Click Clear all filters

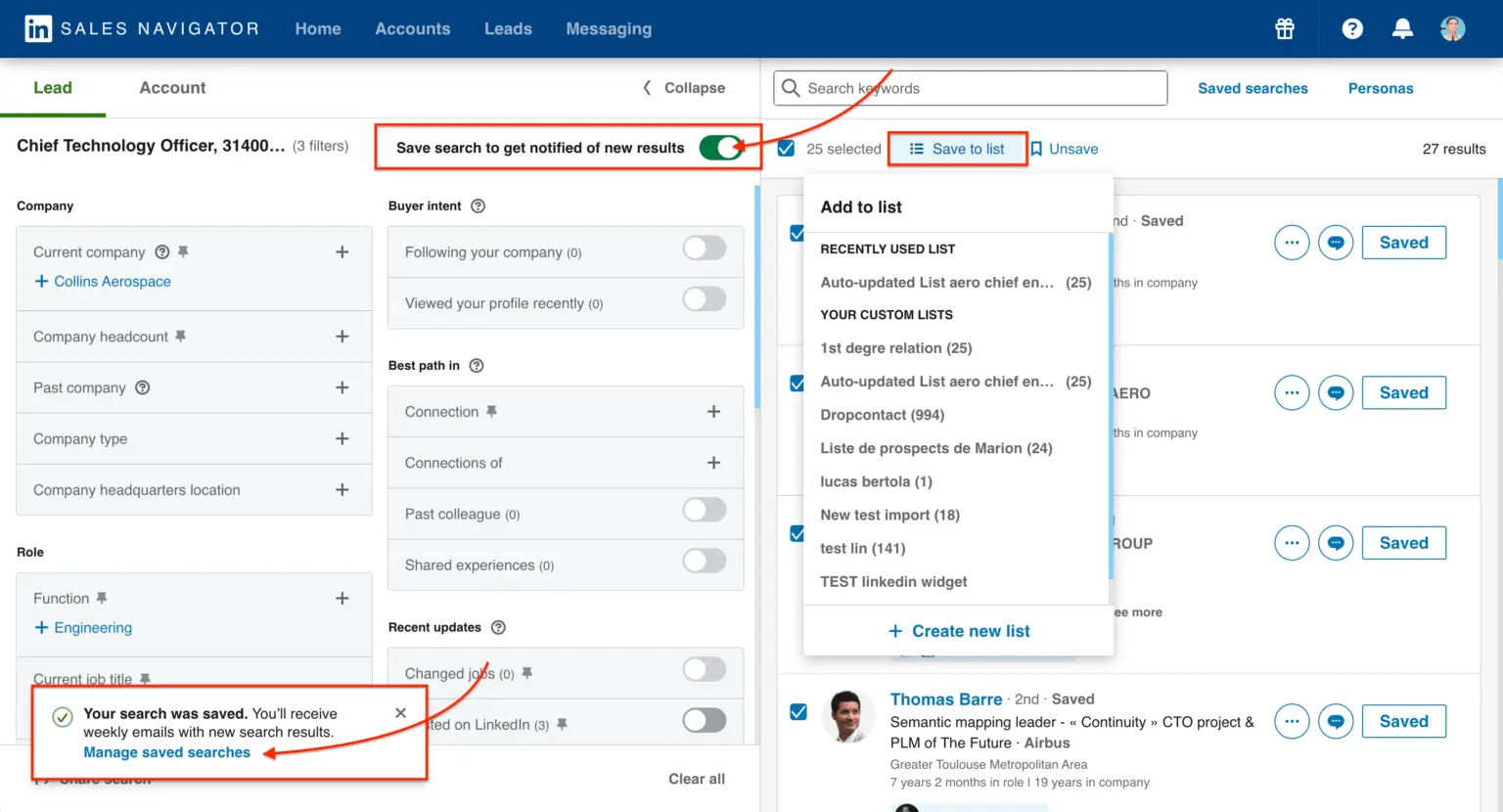[x=697, y=779]
